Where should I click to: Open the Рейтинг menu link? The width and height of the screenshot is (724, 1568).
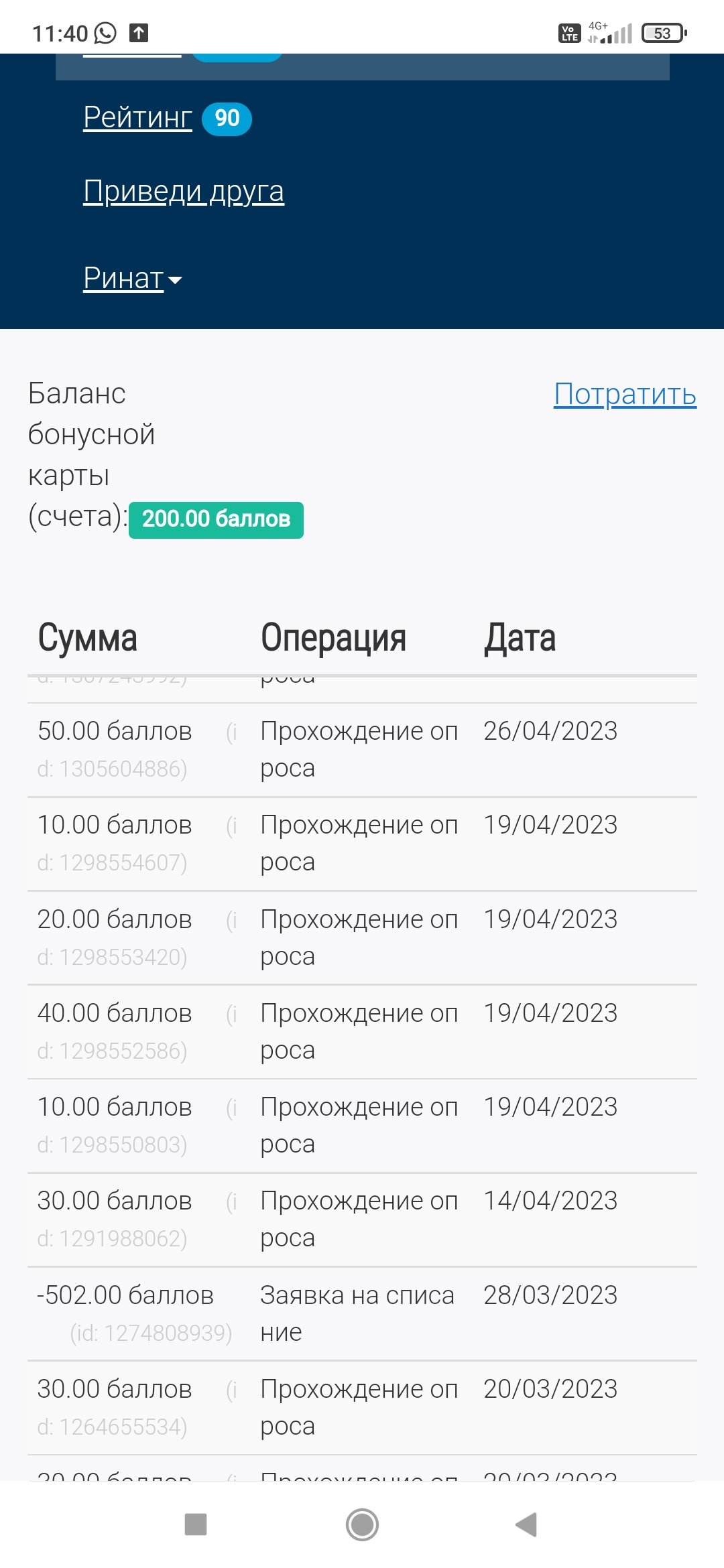tap(137, 117)
